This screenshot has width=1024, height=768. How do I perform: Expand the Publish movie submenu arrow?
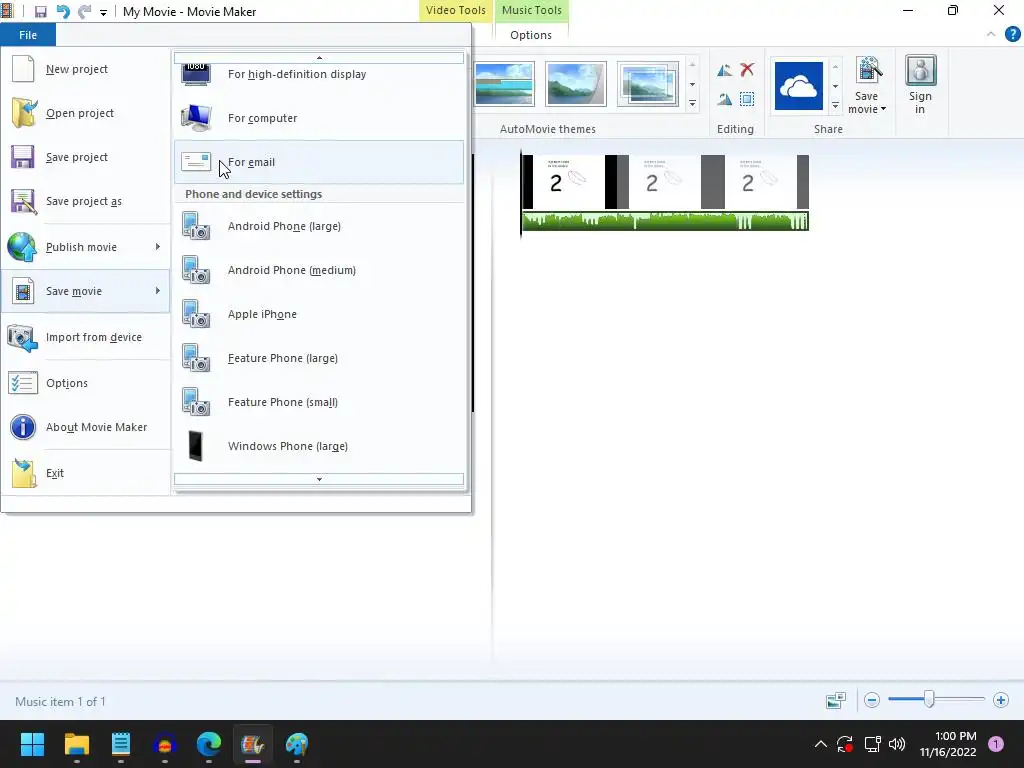coord(157,247)
